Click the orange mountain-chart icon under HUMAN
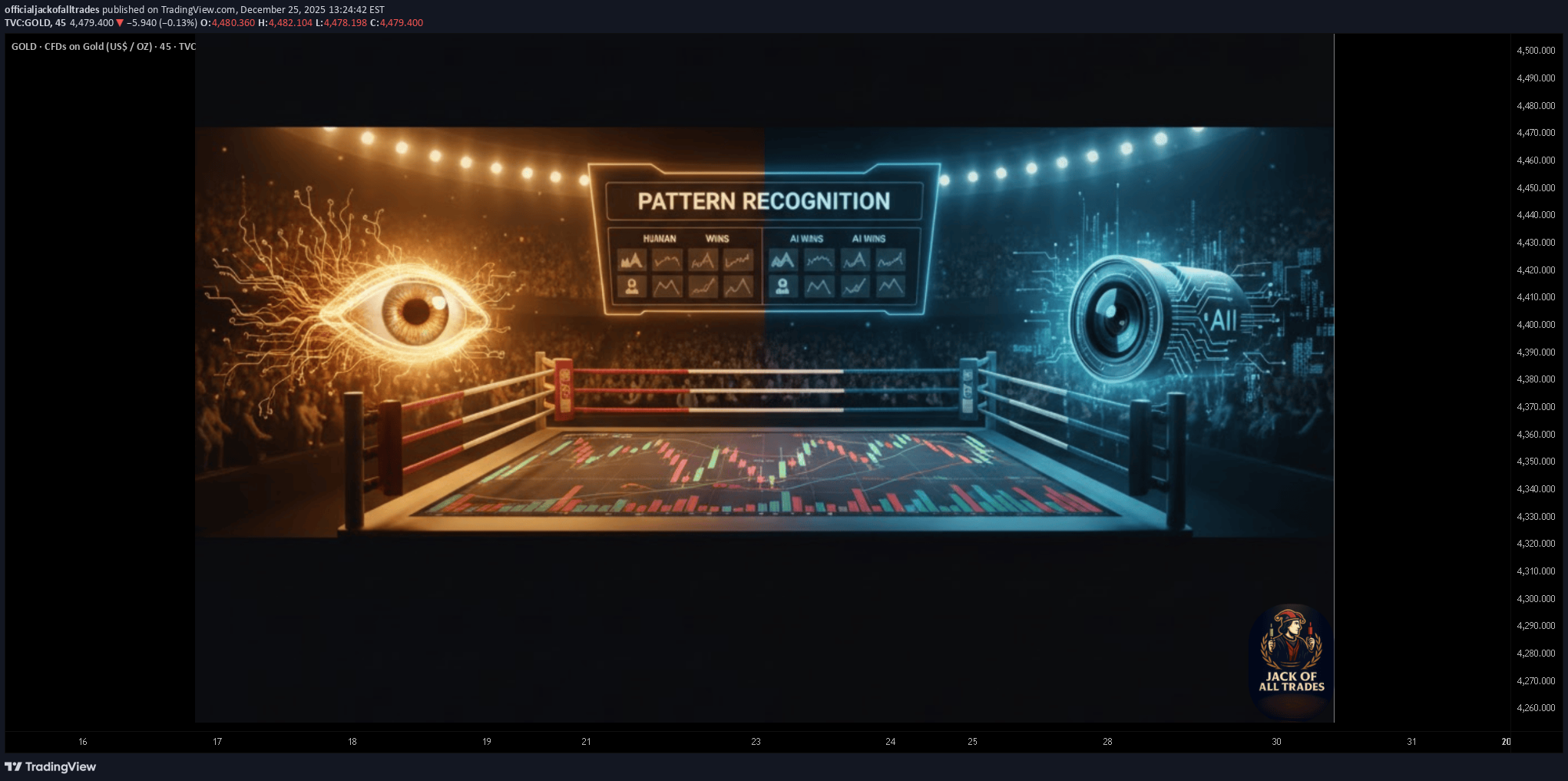 coord(632,261)
